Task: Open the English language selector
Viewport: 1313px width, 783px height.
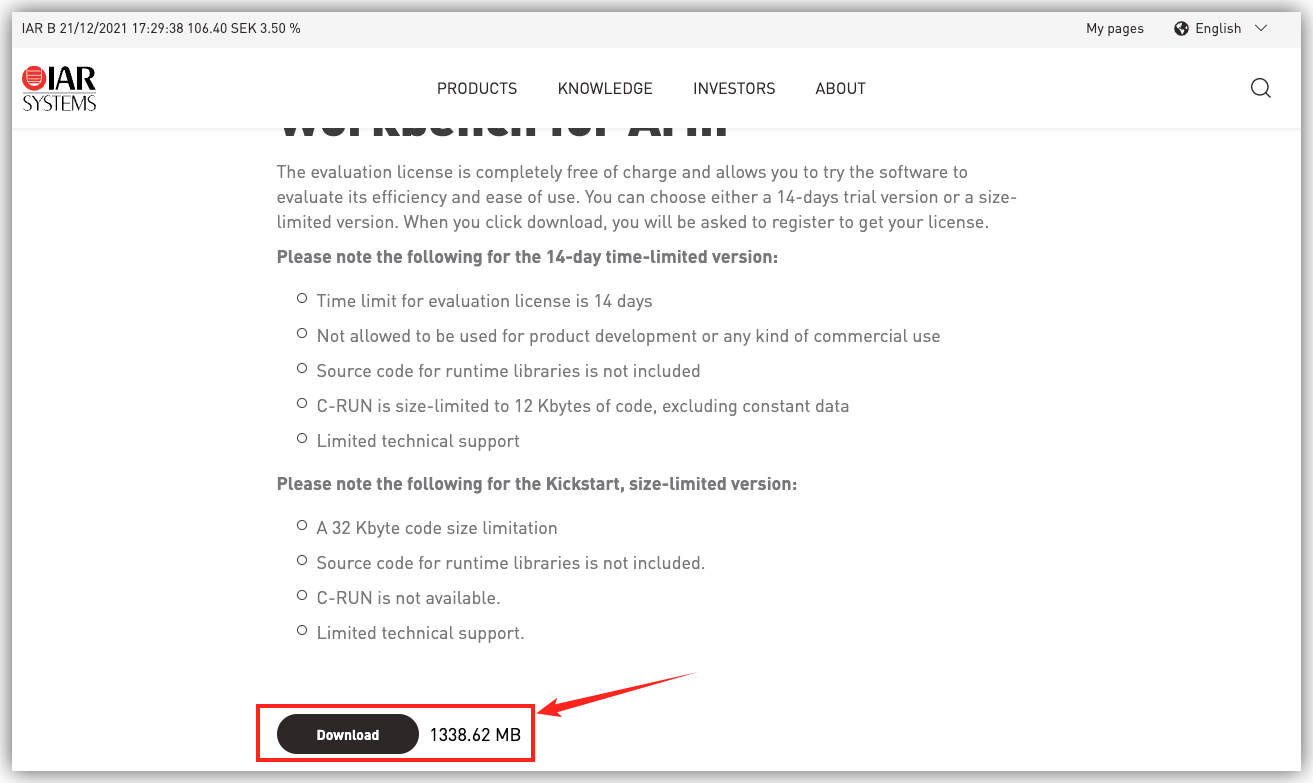Action: click(x=1218, y=28)
